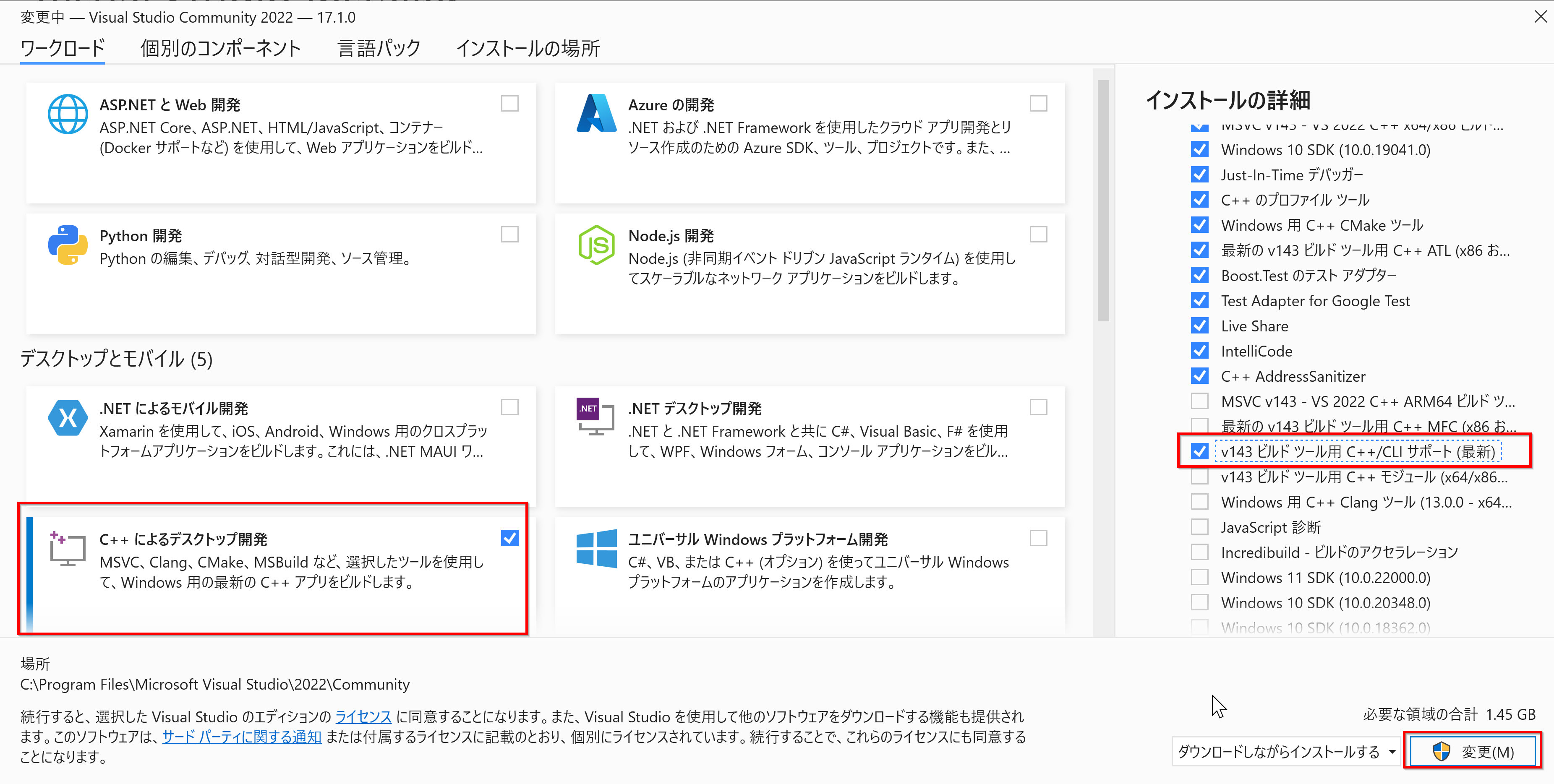
Task: Uncheck C++ AddressSanitizer checkbox
Action: click(x=1200, y=376)
